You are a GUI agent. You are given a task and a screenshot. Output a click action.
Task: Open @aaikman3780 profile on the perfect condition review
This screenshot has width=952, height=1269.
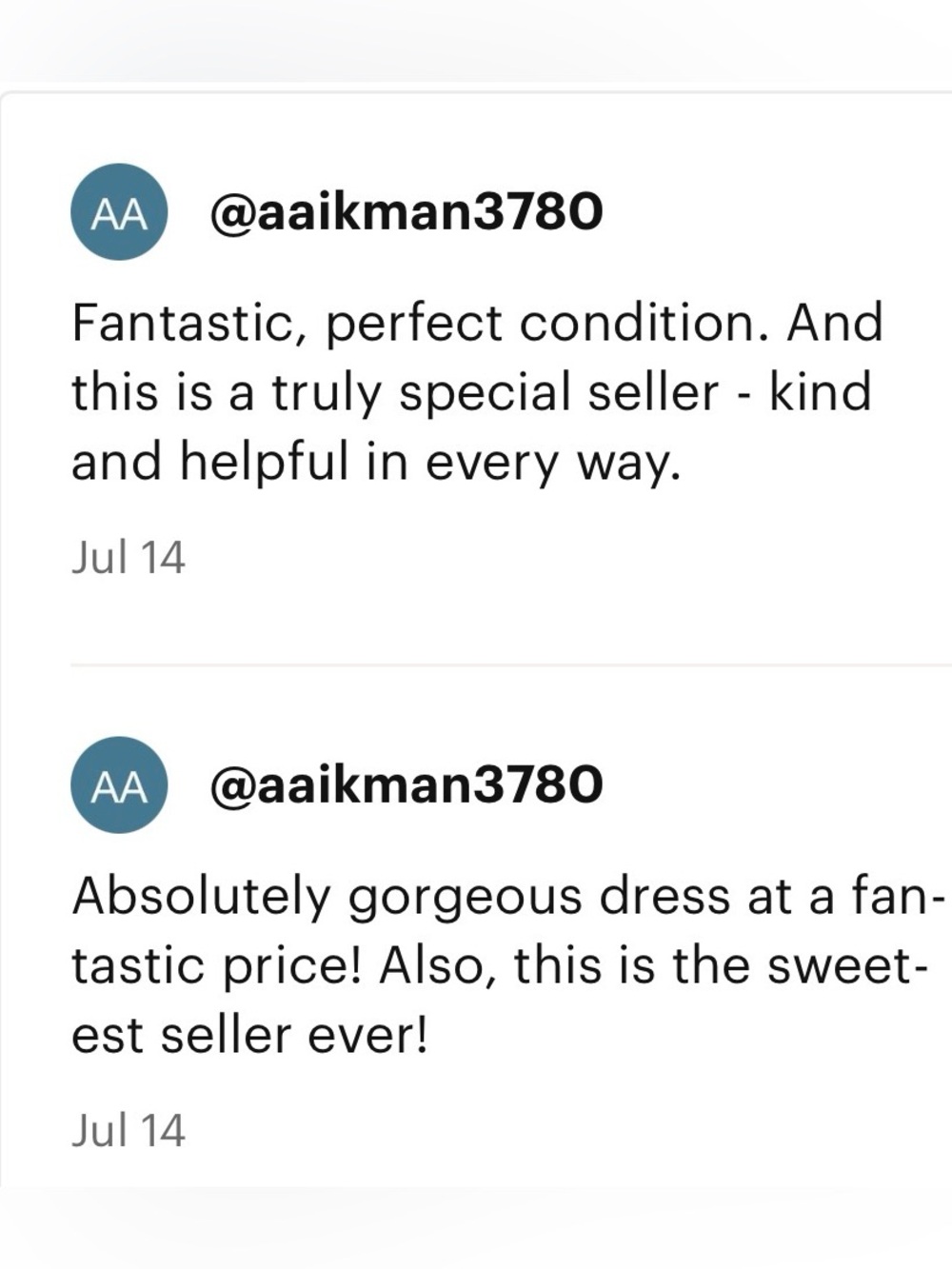click(x=406, y=212)
